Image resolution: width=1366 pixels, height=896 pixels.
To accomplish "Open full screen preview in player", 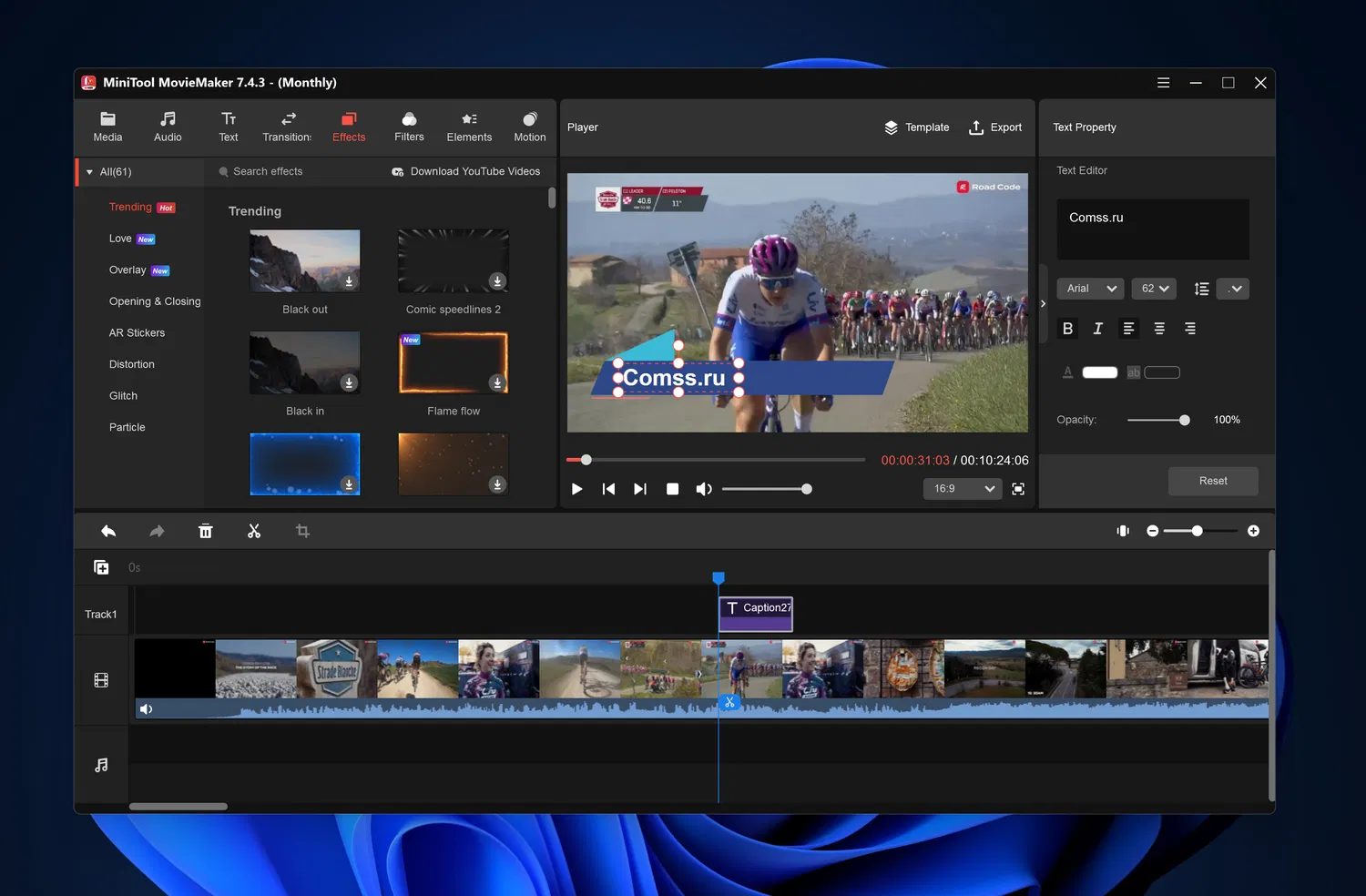I will [1018, 489].
